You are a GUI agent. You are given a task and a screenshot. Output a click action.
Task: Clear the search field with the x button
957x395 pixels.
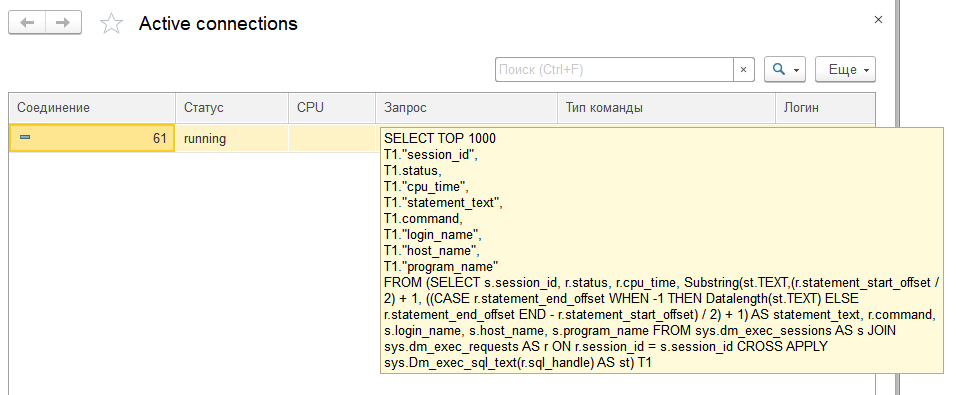743,70
